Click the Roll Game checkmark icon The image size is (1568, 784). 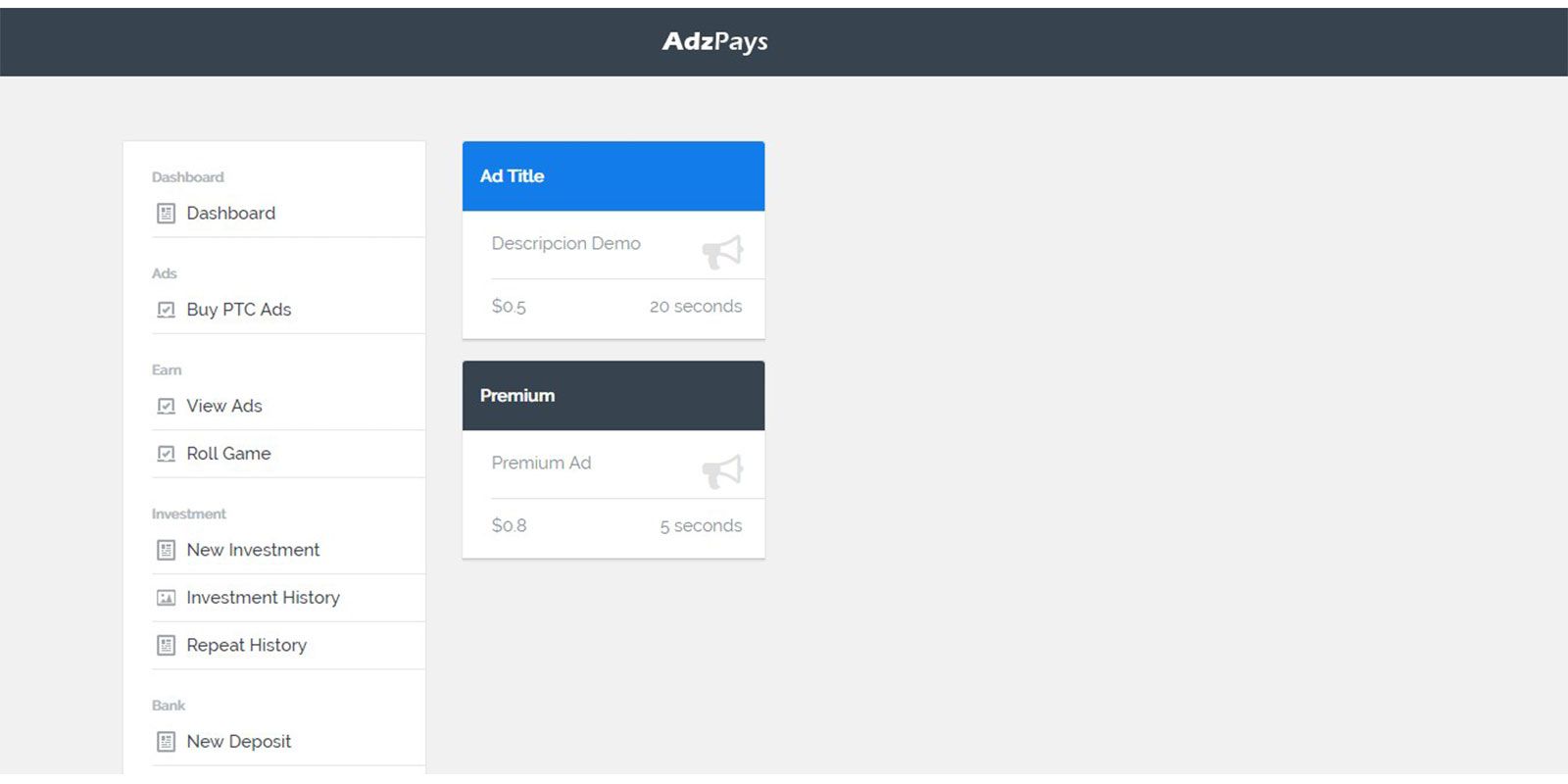tap(166, 454)
